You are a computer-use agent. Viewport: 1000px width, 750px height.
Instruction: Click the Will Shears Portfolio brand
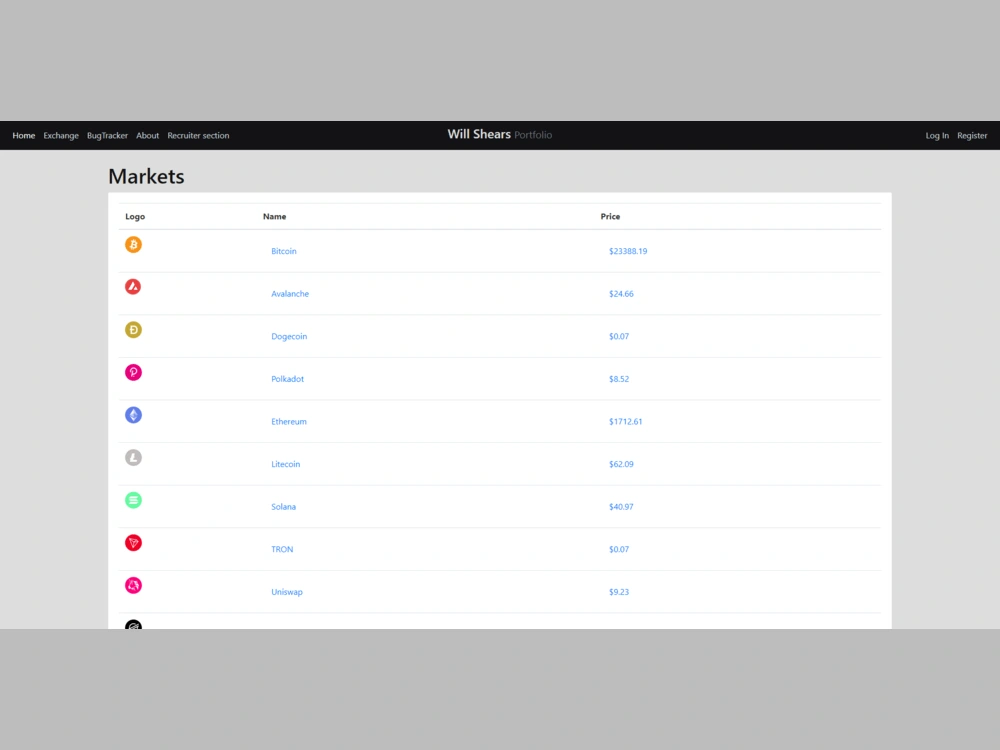[499, 134]
